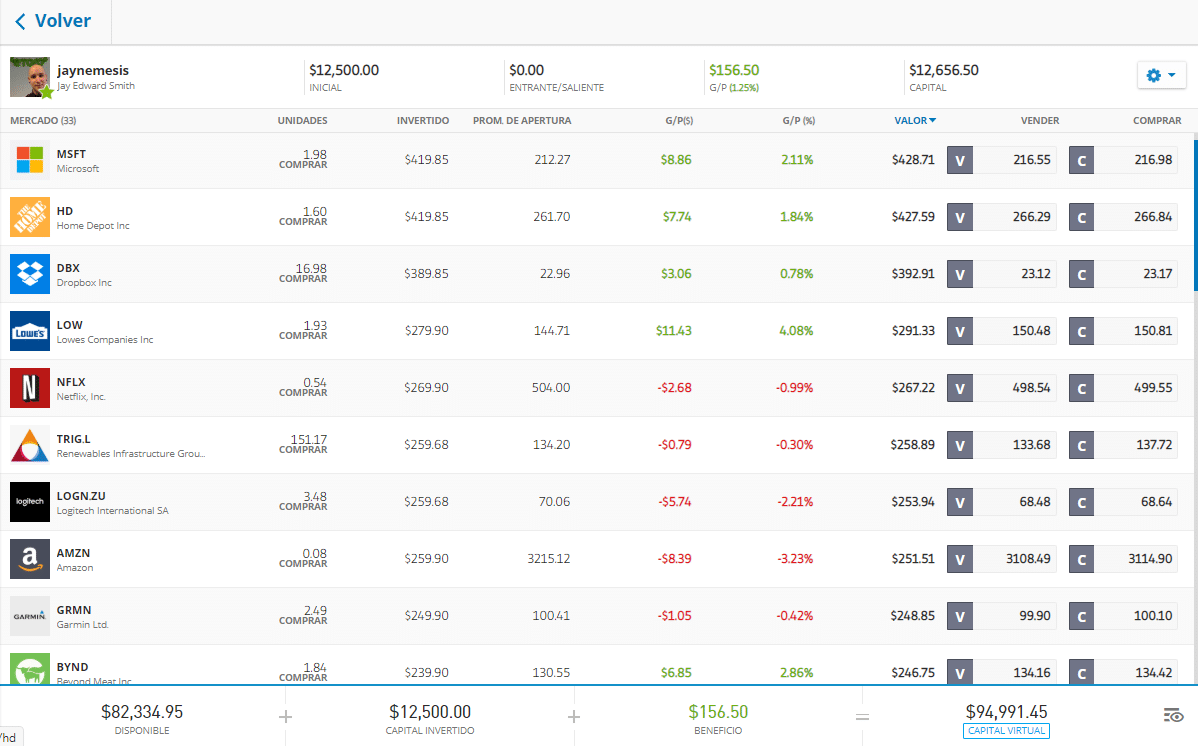1198x746 pixels.
Task: Click AMZN loss percentage -3.23%
Action: tap(795, 559)
